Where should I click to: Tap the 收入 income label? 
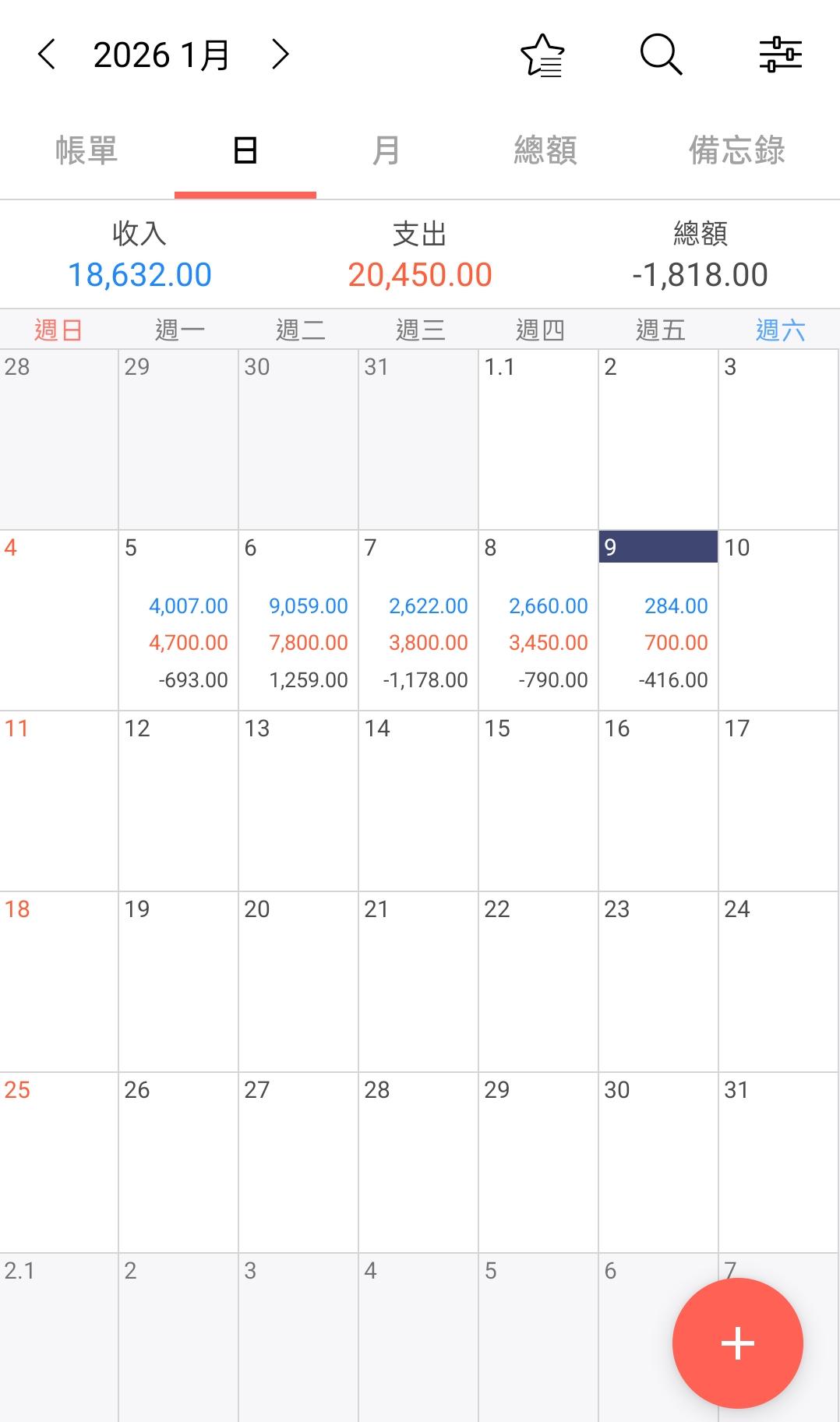point(139,233)
